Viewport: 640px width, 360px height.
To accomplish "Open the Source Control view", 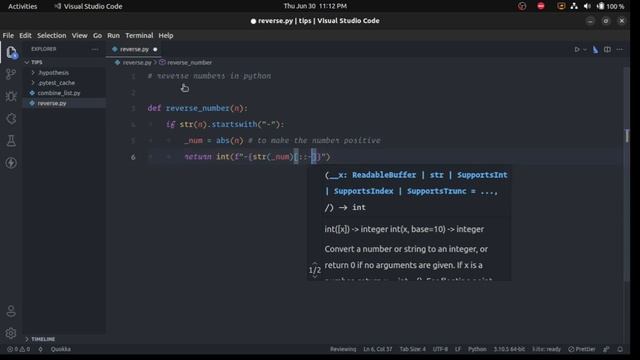I will point(11,74).
